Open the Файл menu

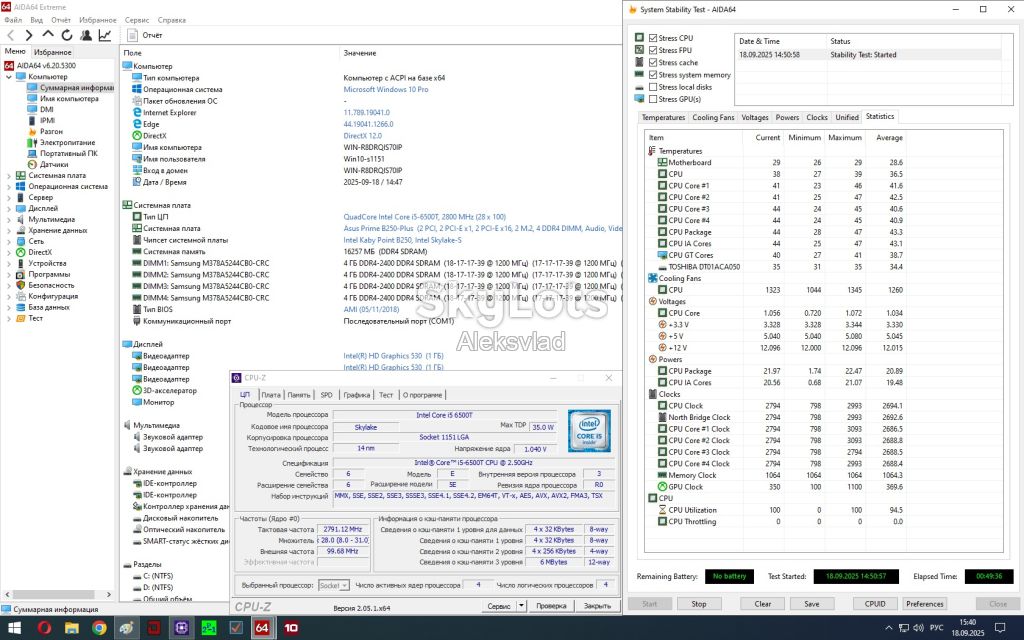click(13, 20)
